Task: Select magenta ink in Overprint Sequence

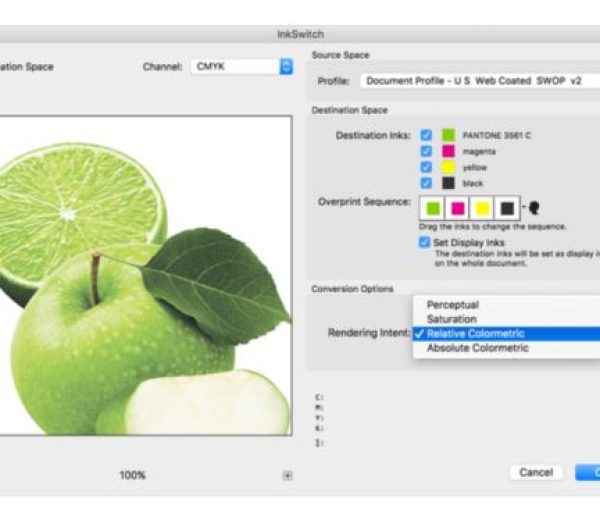Action: tap(458, 208)
